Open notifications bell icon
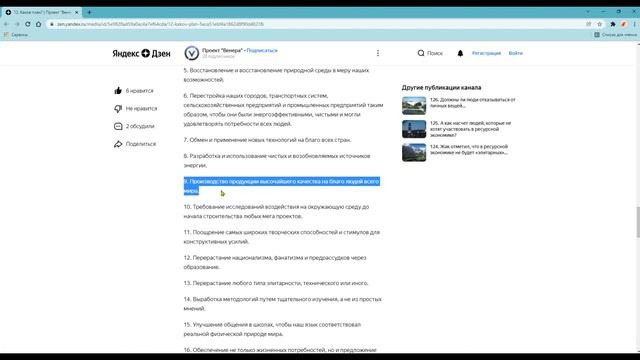Screen dimensions: 640x360 pyautogui.click(x=460, y=53)
